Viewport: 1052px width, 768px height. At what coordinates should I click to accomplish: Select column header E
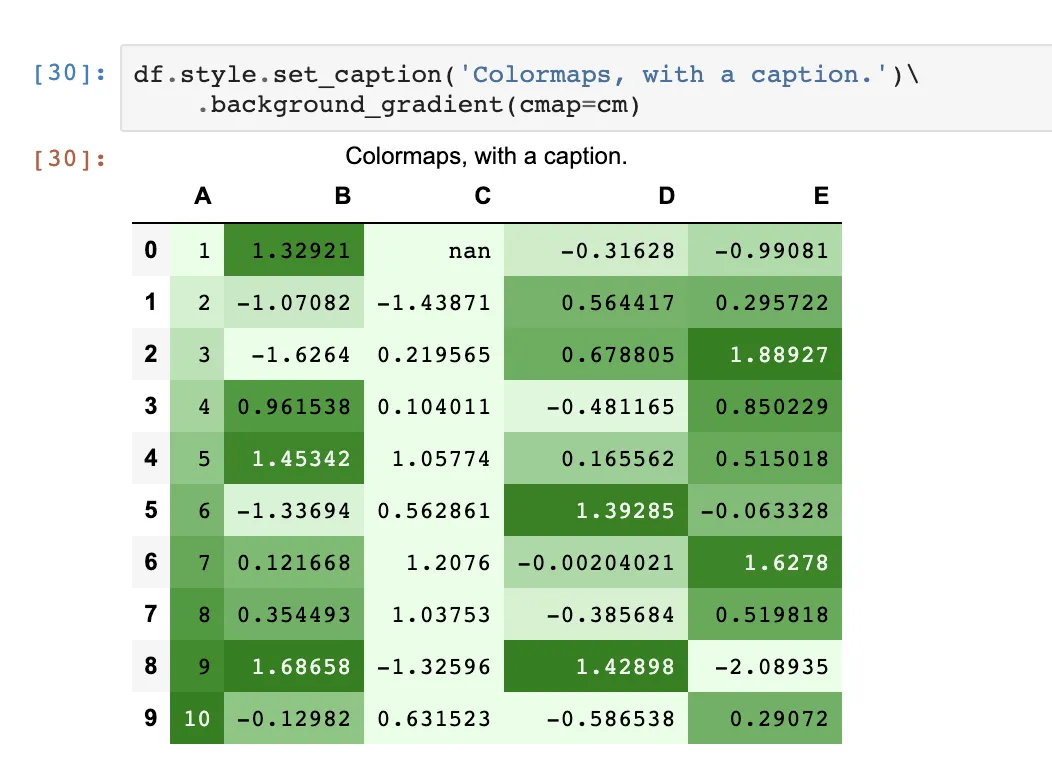820,196
